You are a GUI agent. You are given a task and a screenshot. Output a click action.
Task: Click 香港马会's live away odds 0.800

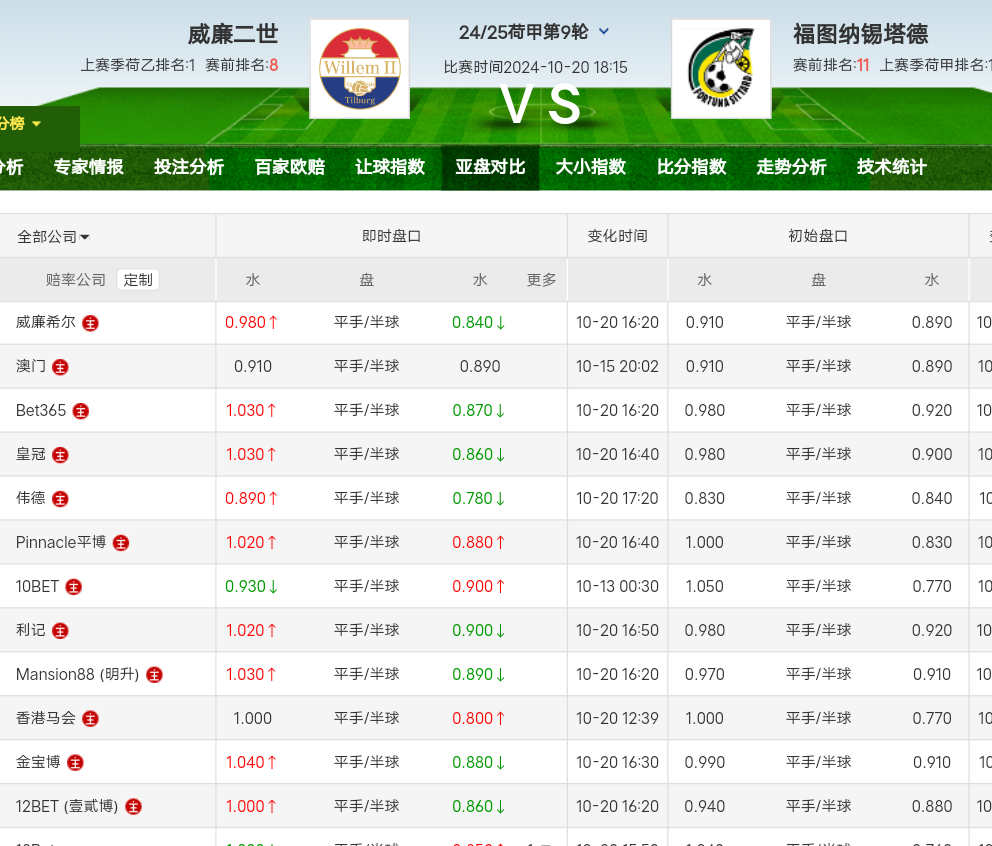479,718
